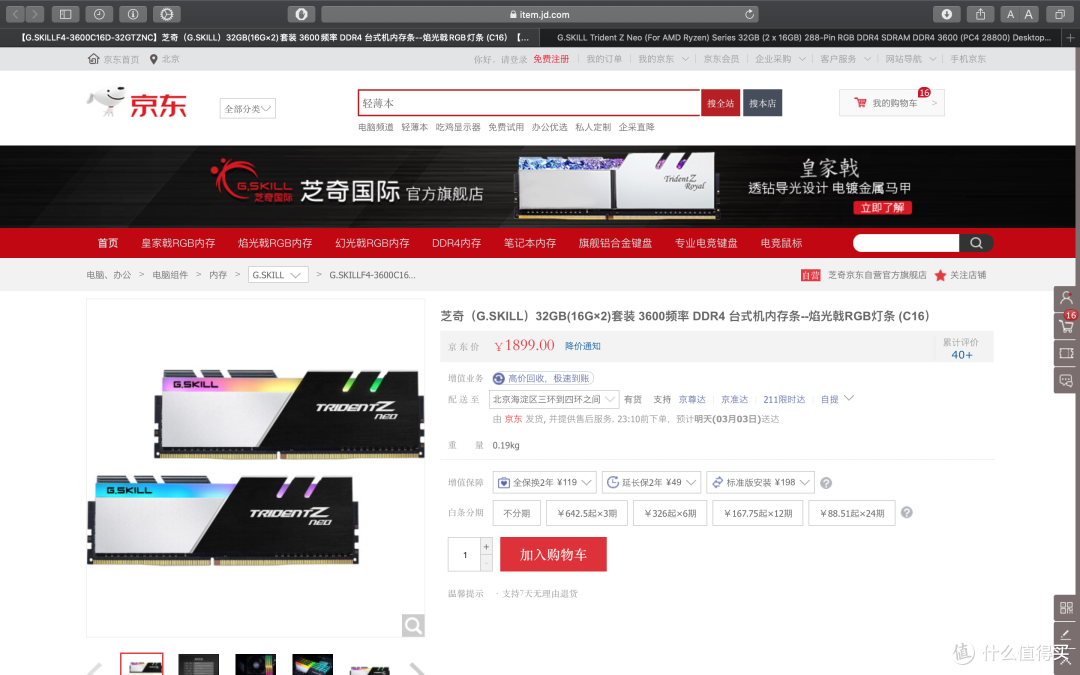
Task: Open right sidebar user profile icon
Action: (1066, 298)
